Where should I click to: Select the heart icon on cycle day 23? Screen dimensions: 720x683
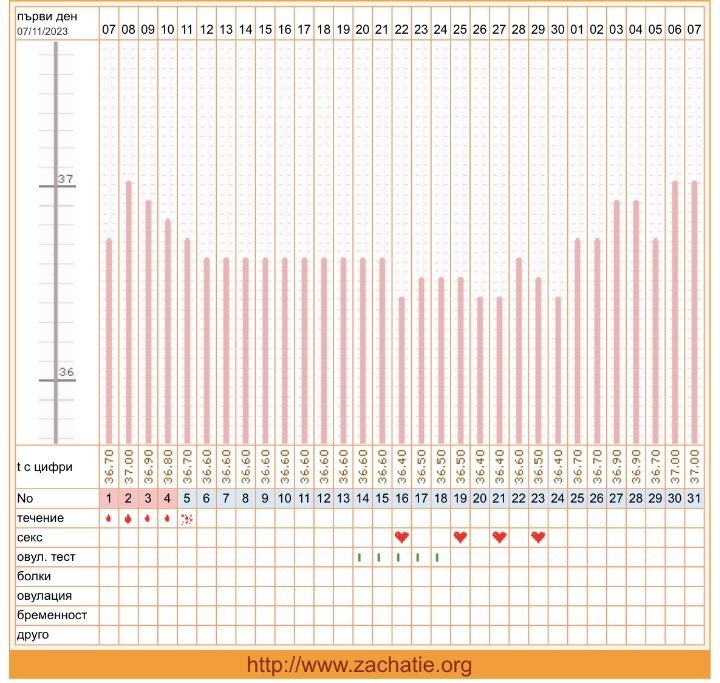(x=538, y=537)
